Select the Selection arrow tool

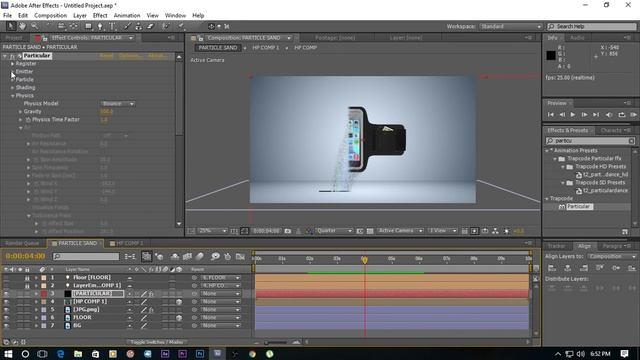11,26
